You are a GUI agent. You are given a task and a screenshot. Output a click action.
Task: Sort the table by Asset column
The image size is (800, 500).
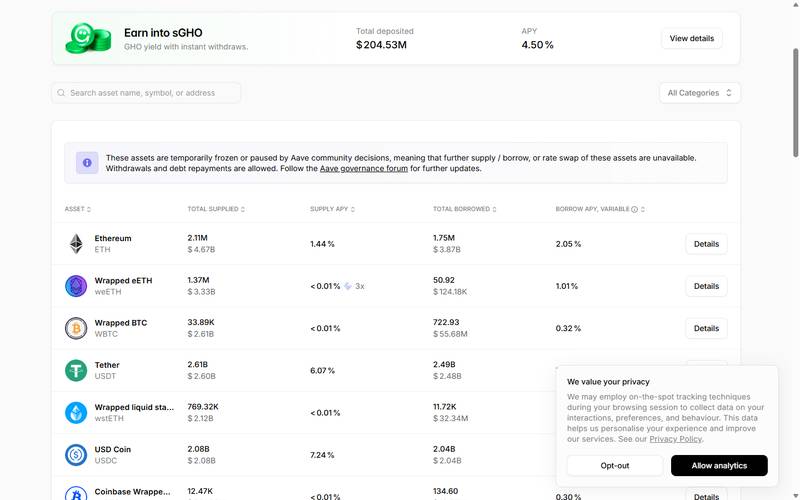(78, 209)
